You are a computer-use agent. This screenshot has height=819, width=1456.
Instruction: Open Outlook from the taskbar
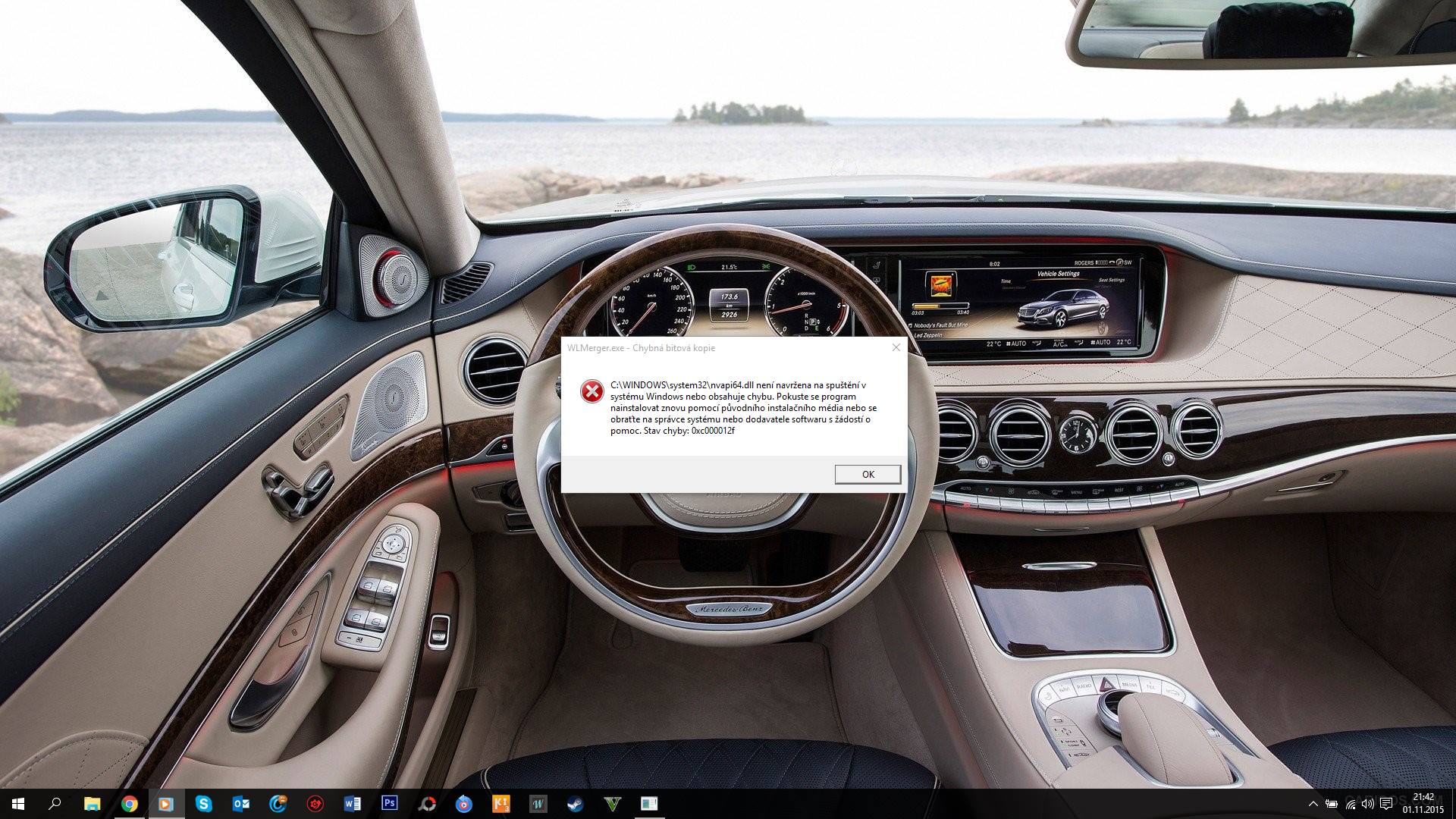coord(240,803)
